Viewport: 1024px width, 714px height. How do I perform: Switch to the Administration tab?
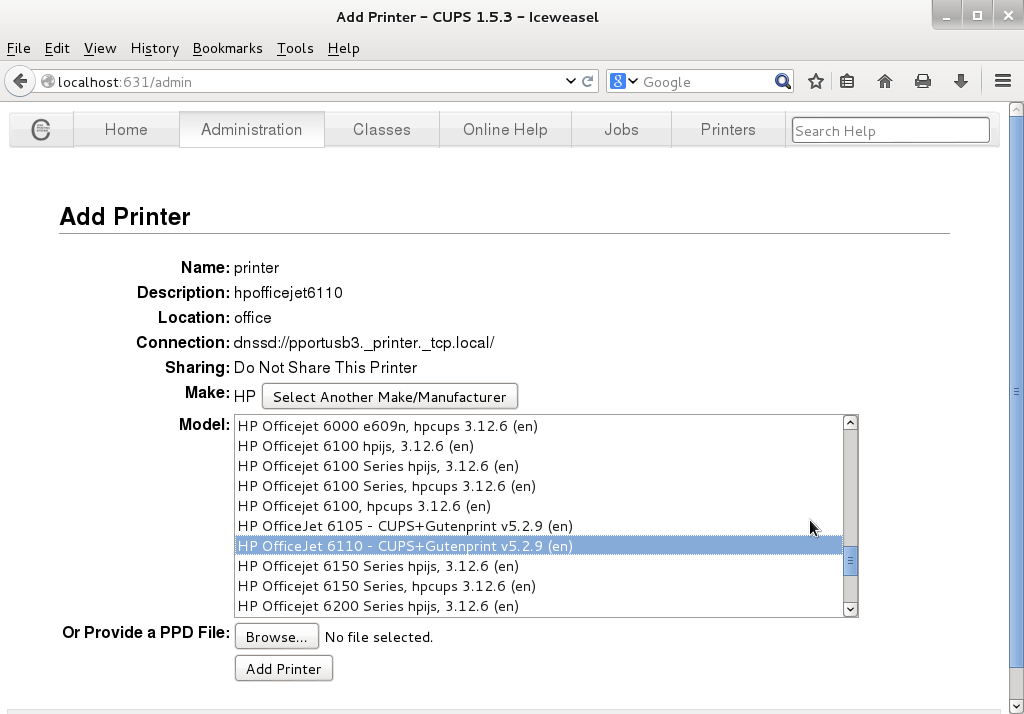(x=251, y=129)
